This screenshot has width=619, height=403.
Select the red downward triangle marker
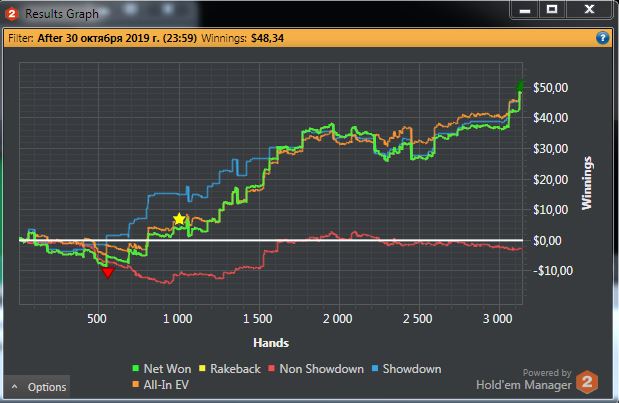pos(107,272)
